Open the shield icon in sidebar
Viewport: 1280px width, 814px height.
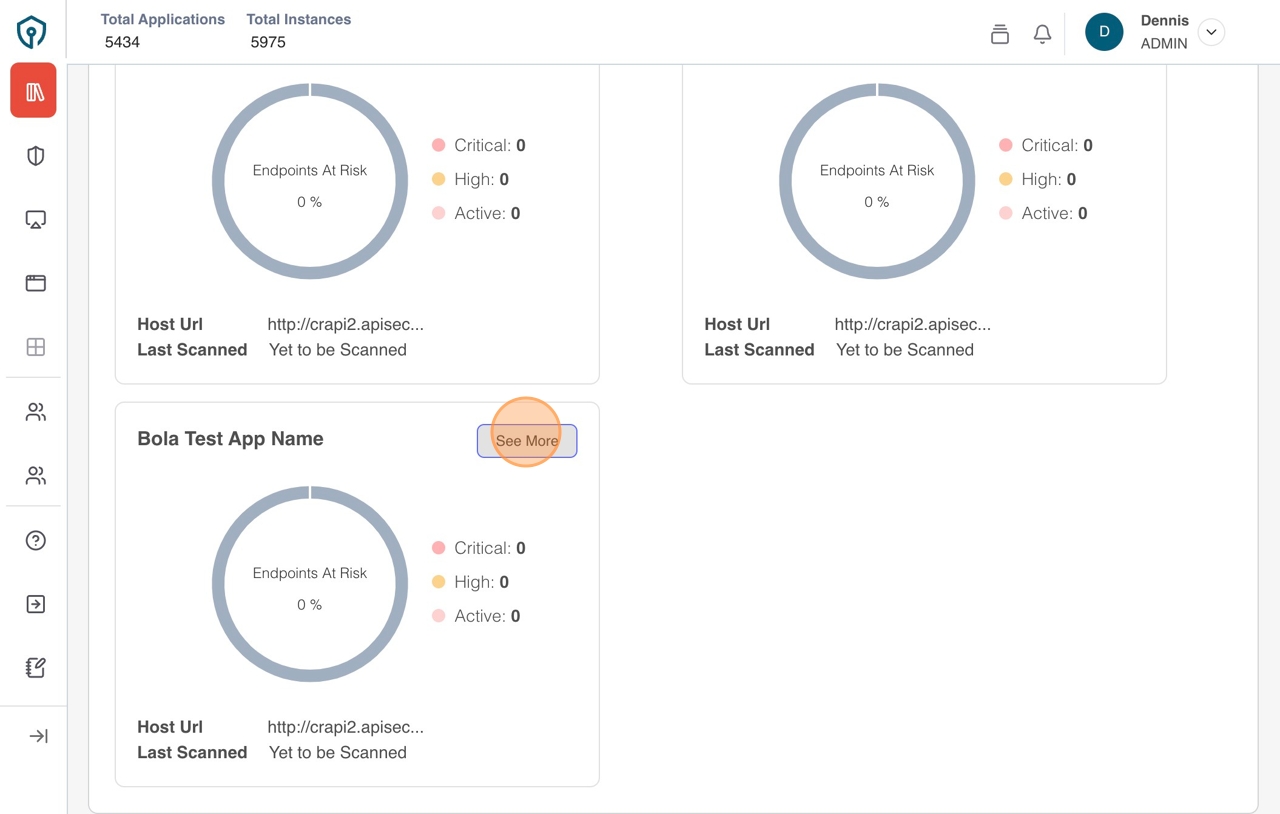point(36,156)
